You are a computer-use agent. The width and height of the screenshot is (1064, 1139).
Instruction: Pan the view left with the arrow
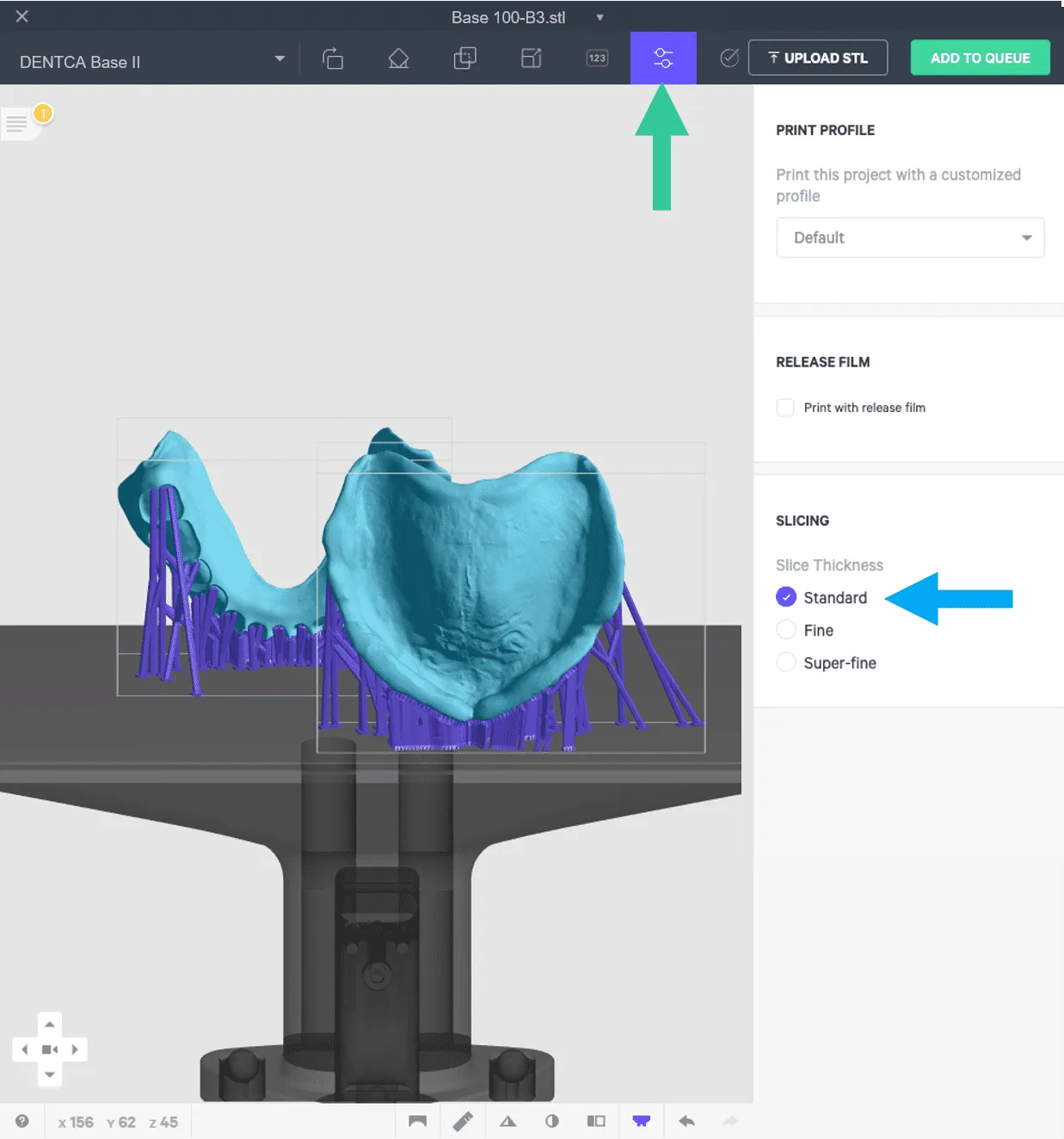(24, 1050)
